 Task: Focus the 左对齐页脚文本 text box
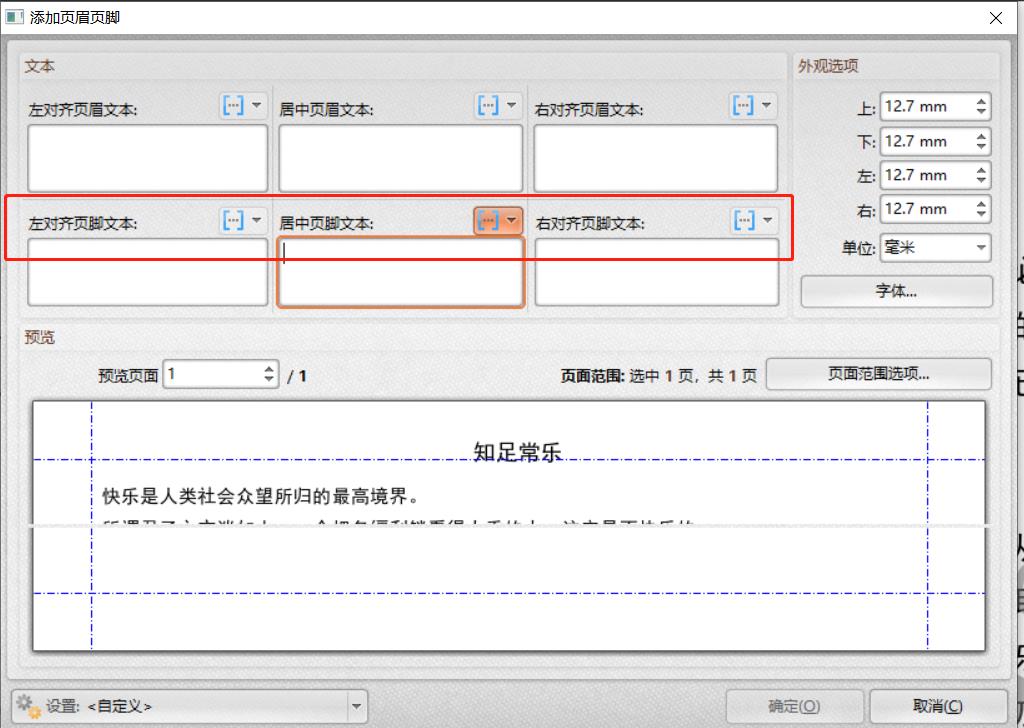[148, 272]
